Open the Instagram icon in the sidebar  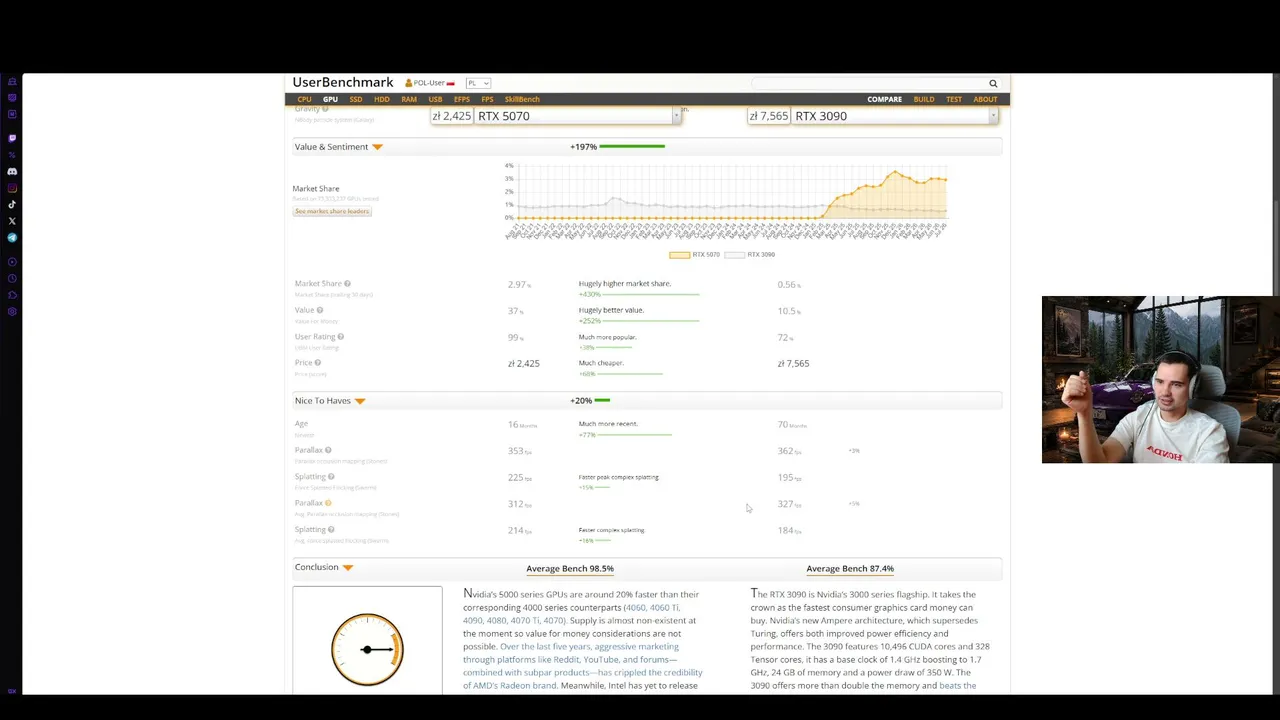(12, 188)
